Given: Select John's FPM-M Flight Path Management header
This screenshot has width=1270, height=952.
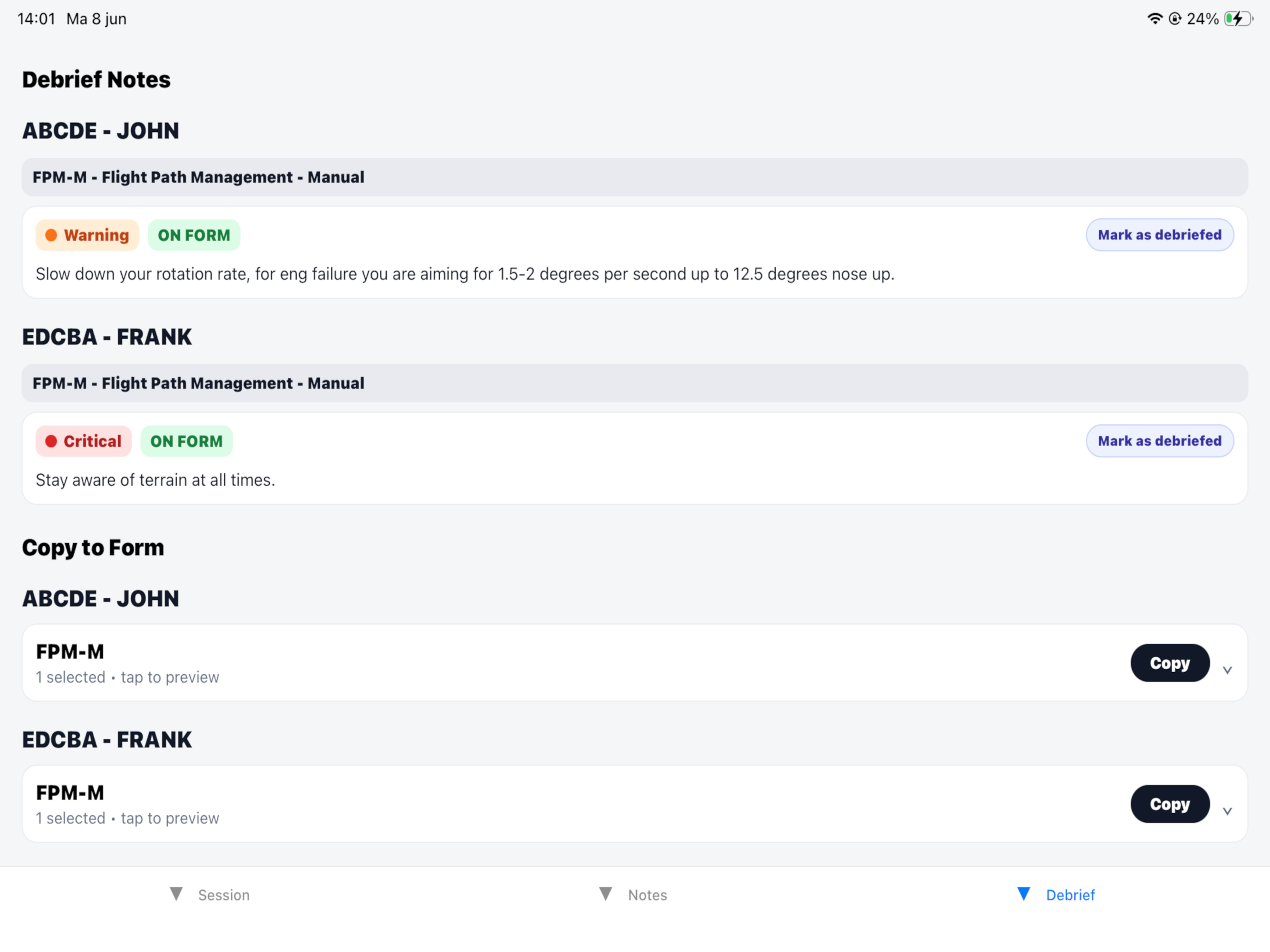Looking at the screenshot, I should (635, 177).
